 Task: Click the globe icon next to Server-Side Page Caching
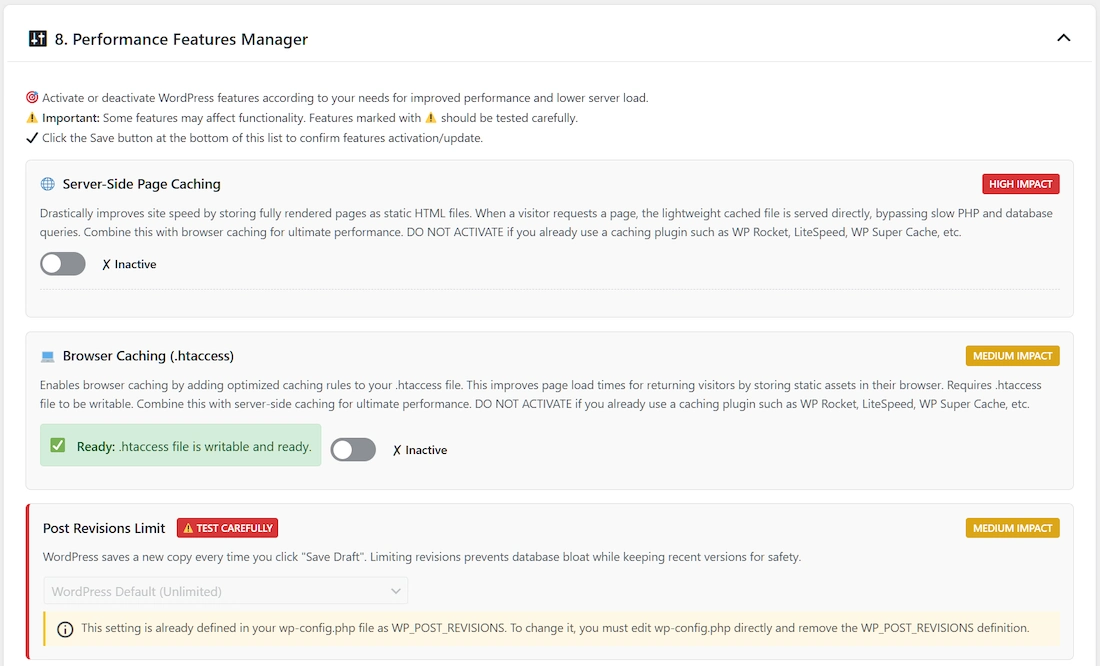[47, 184]
